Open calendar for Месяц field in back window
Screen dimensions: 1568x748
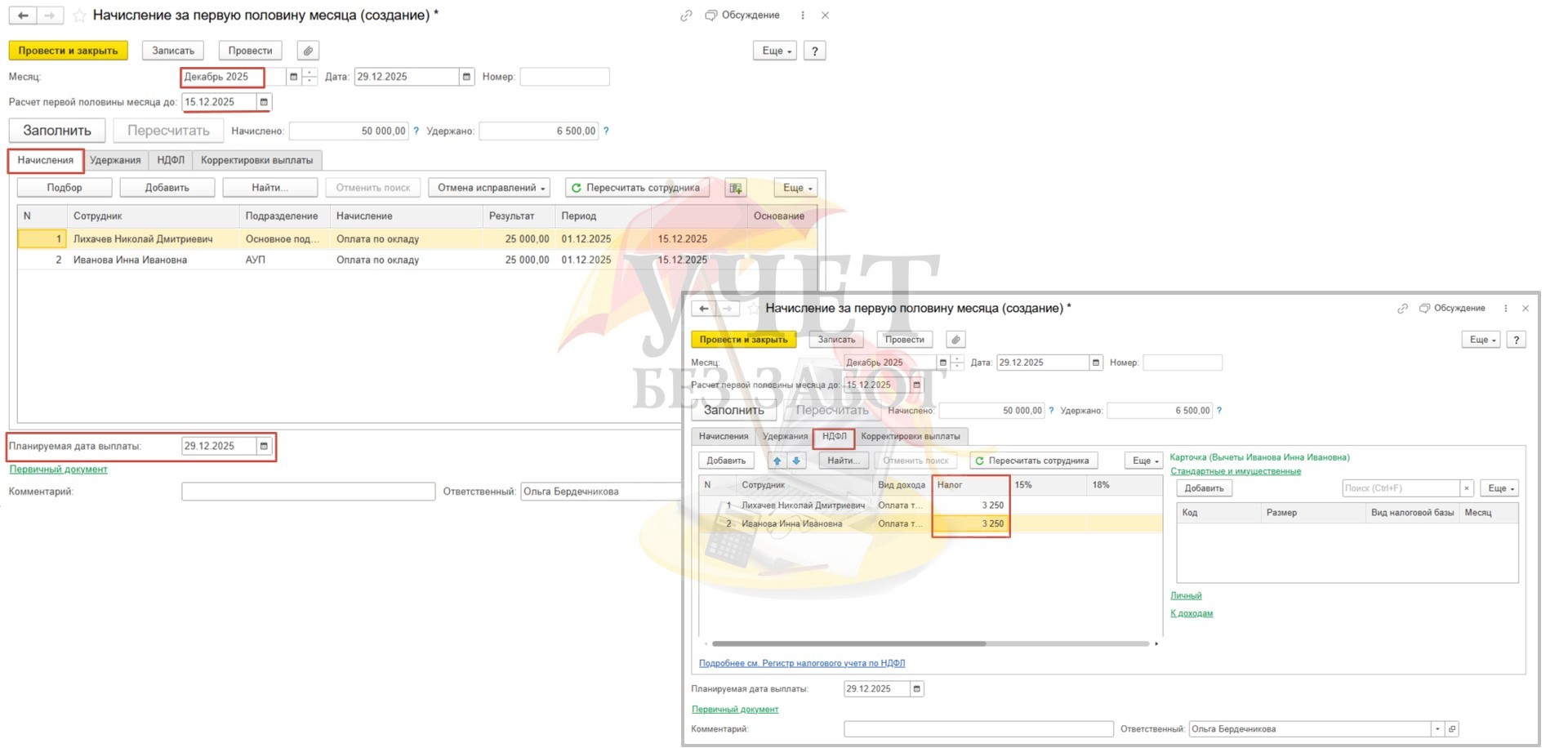(294, 77)
